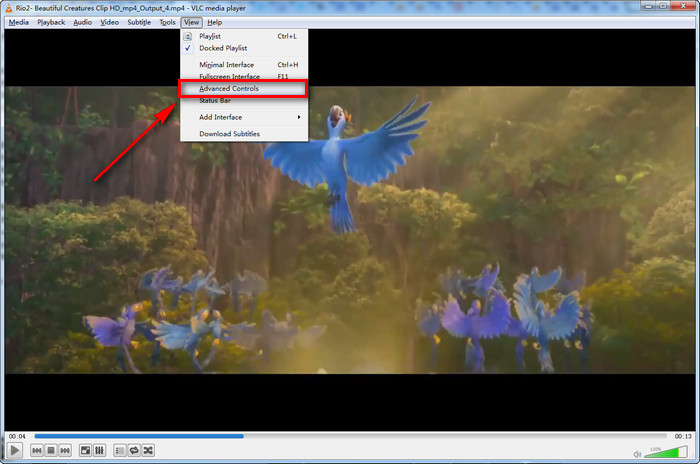Select Minimal Interface menu entry
The height and width of the screenshot is (464, 700).
[x=244, y=65]
